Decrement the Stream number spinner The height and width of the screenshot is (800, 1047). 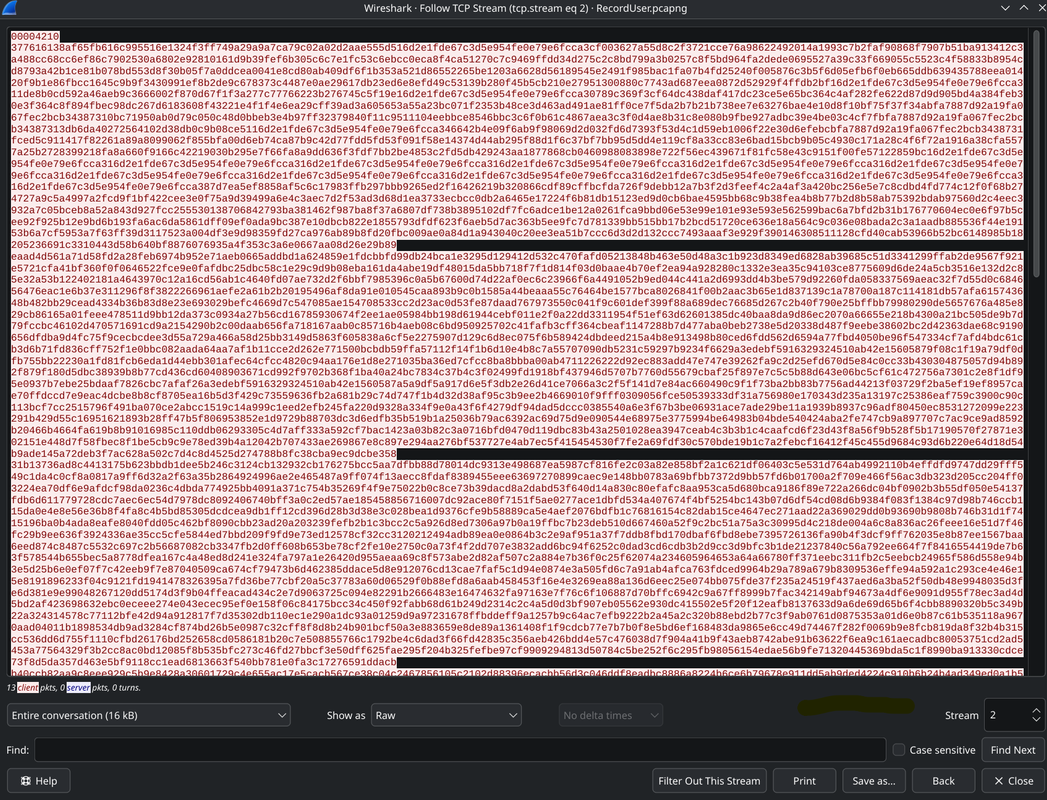pos(1036,720)
